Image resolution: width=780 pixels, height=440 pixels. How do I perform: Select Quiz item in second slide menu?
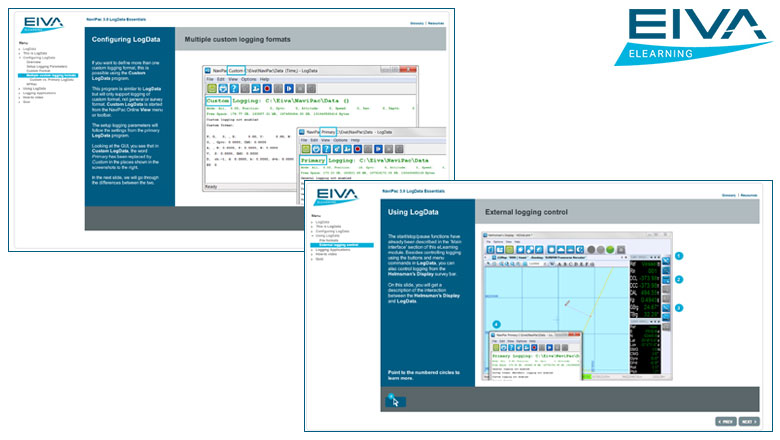pyautogui.click(x=319, y=259)
